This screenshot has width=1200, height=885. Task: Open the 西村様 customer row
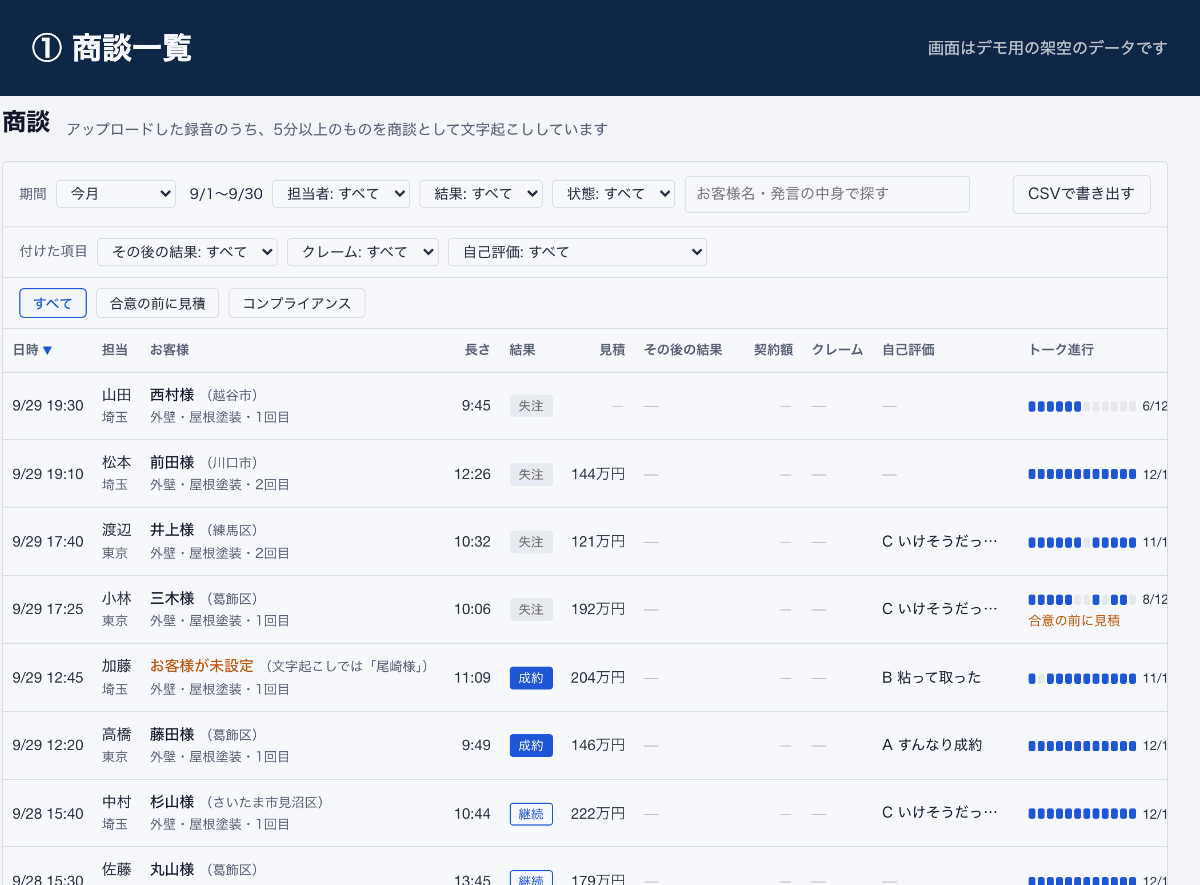click(x=585, y=406)
